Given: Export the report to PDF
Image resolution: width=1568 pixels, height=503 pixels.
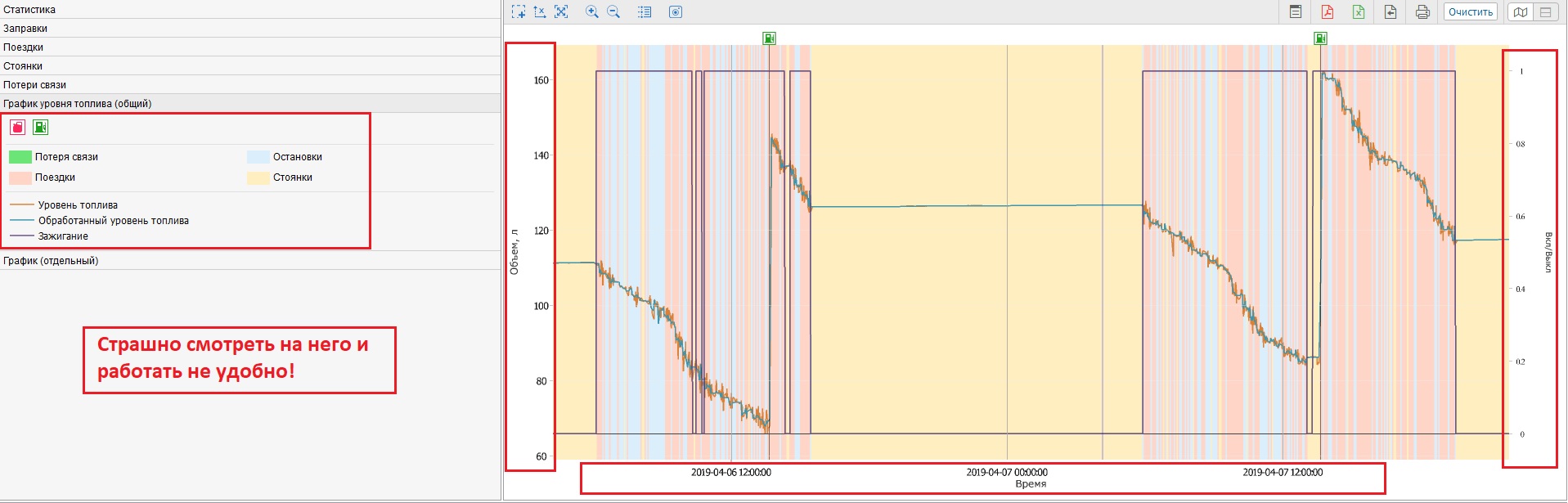Looking at the screenshot, I should [1327, 11].
